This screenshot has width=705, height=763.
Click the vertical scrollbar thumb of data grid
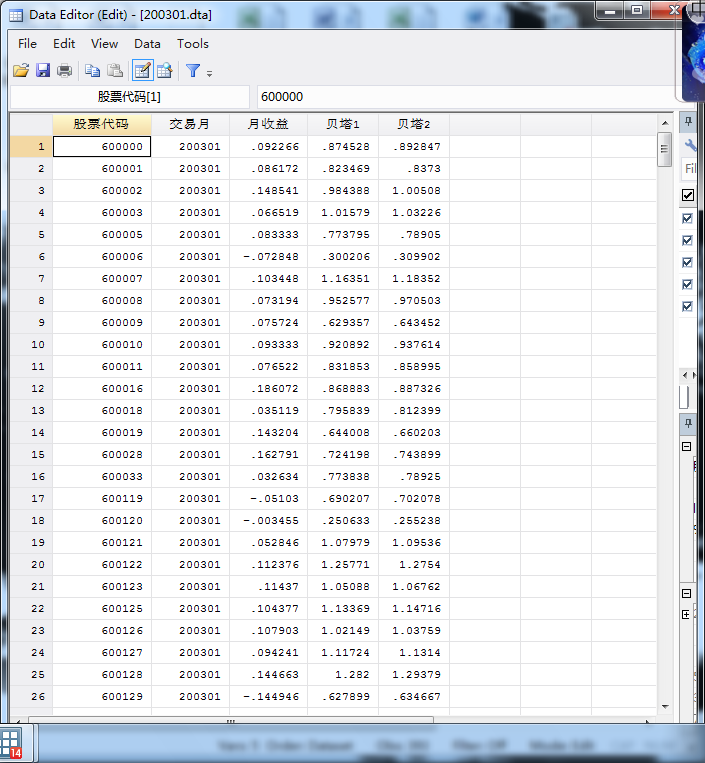(x=665, y=149)
